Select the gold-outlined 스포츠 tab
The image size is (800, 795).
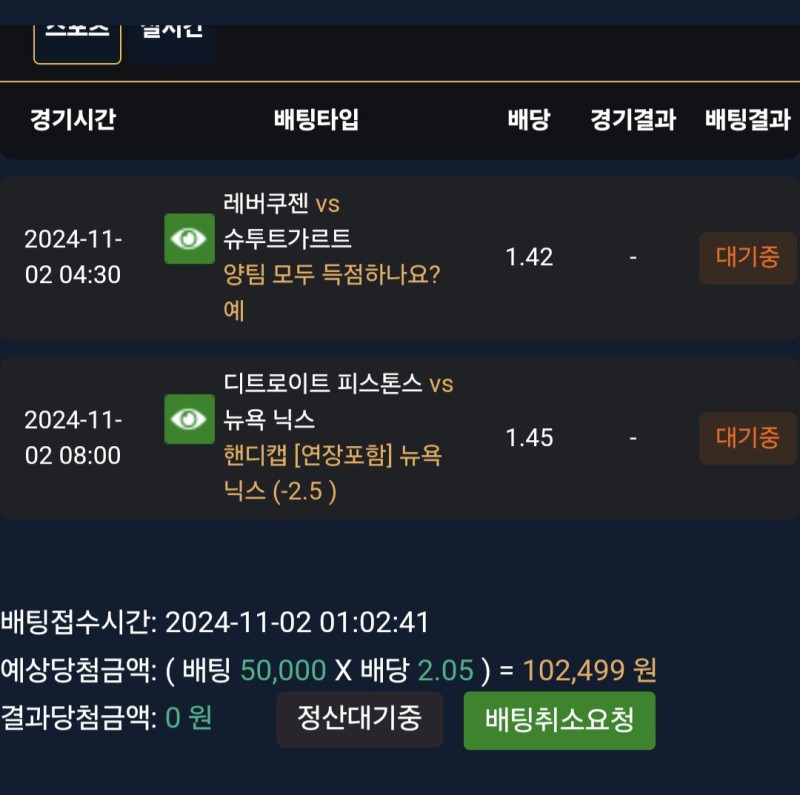77,35
